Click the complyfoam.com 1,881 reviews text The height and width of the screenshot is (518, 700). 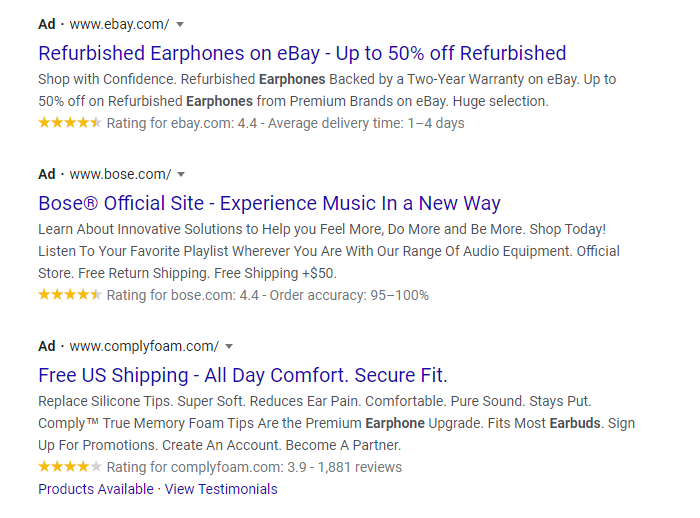pos(254,467)
